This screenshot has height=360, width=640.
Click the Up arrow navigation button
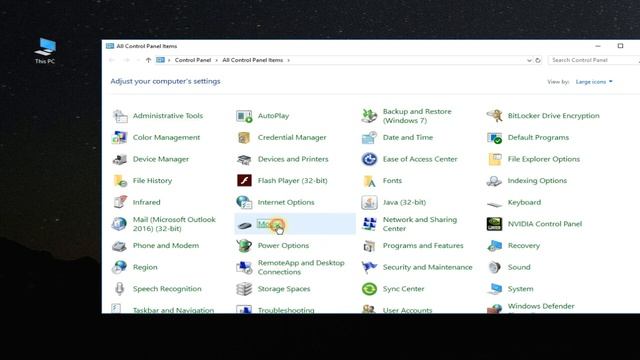[148, 60]
